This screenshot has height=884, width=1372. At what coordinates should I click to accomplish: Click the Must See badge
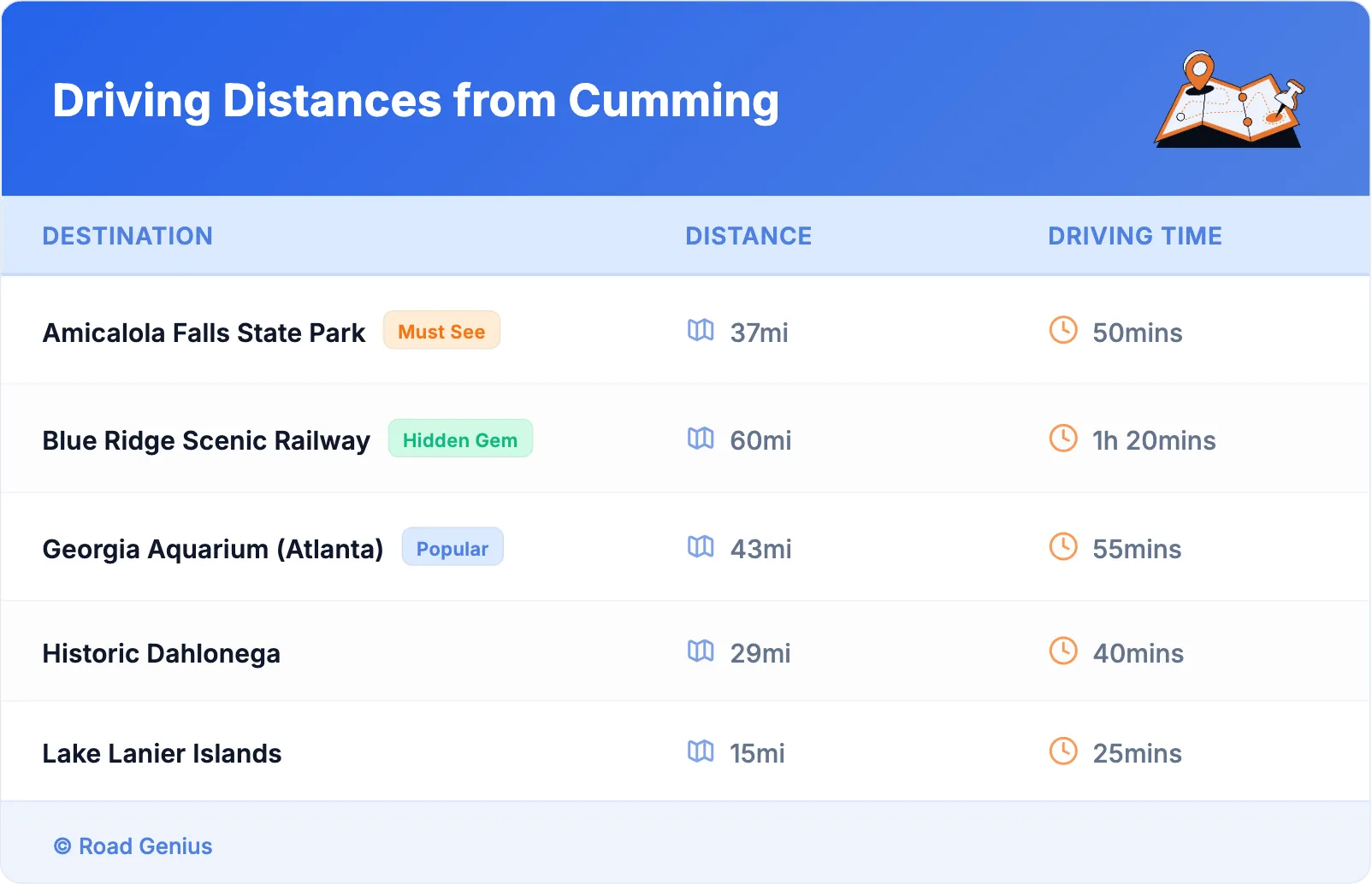(441, 331)
